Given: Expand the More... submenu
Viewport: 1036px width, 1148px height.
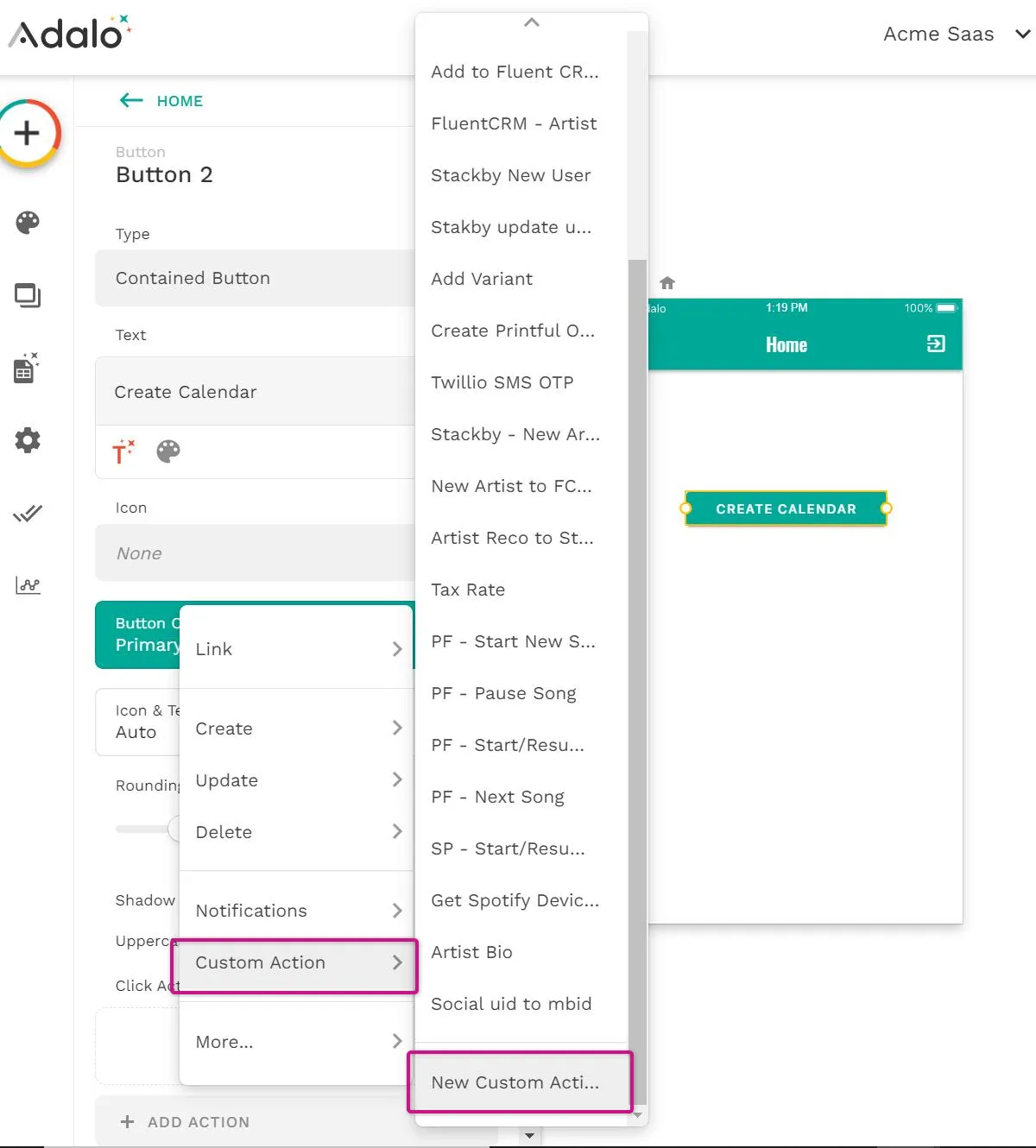Looking at the screenshot, I should [297, 1042].
